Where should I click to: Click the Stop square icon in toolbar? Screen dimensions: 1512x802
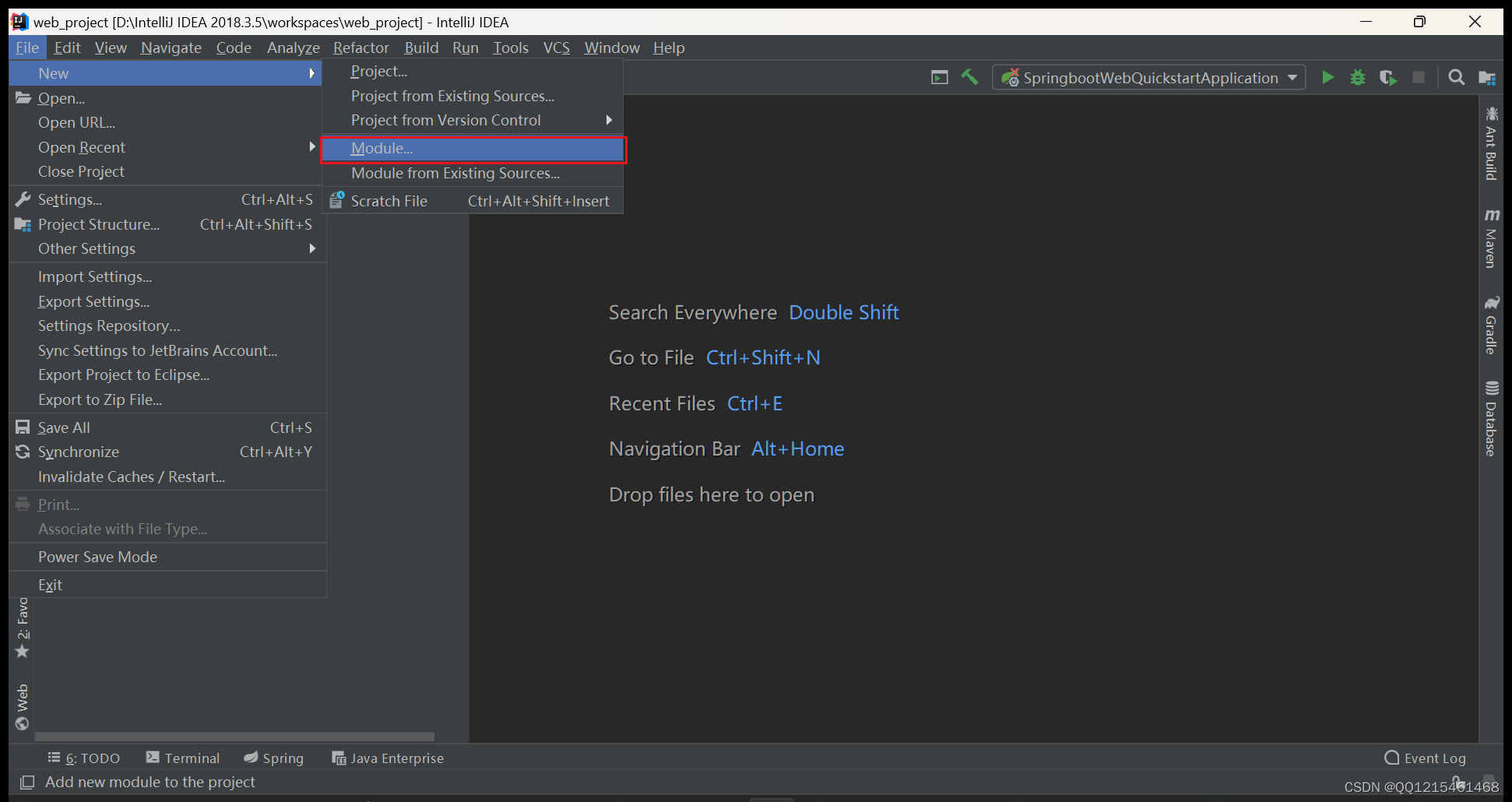pos(1419,77)
